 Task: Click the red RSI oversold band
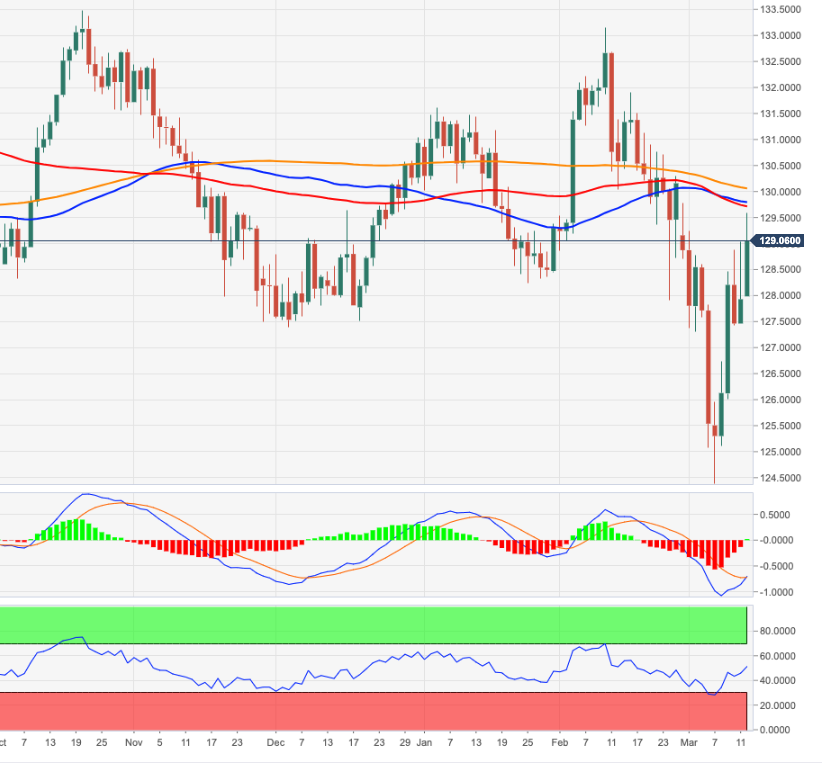(x=373, y=711)
